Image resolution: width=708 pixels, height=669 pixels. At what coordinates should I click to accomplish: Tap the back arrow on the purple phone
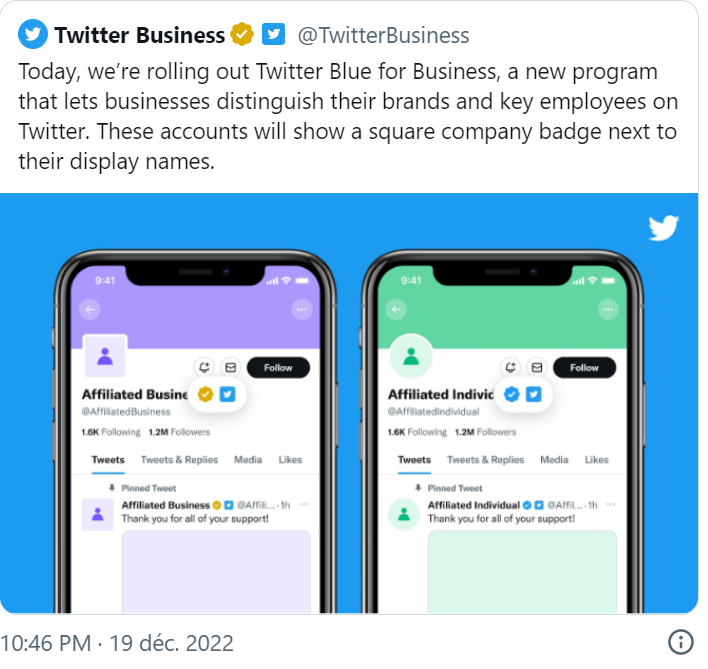click(x=91, y=310)
